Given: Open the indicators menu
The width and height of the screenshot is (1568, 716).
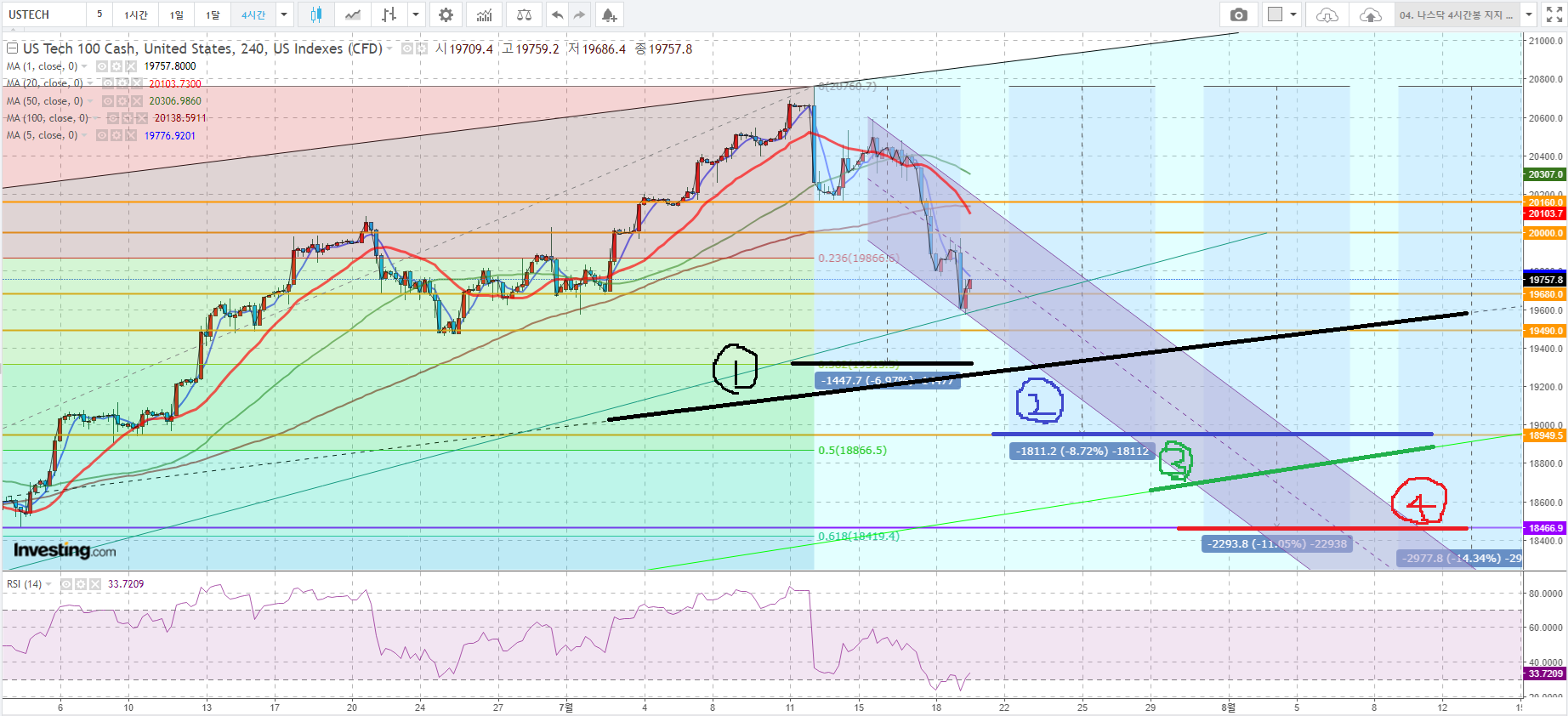Looking at the screenshot, I should coord(484,14).
